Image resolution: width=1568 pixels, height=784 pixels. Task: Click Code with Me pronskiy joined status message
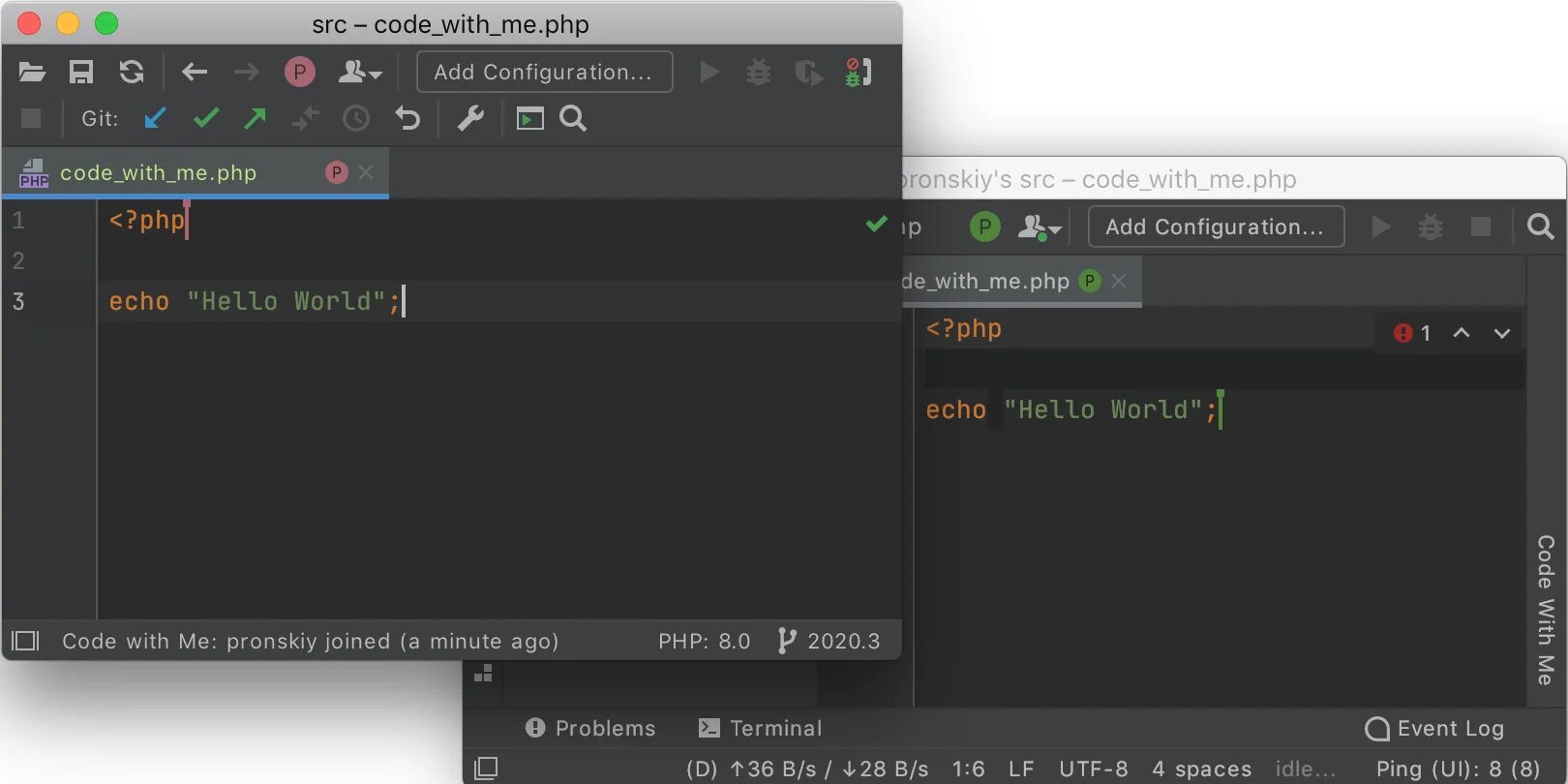tap(311, 641)
